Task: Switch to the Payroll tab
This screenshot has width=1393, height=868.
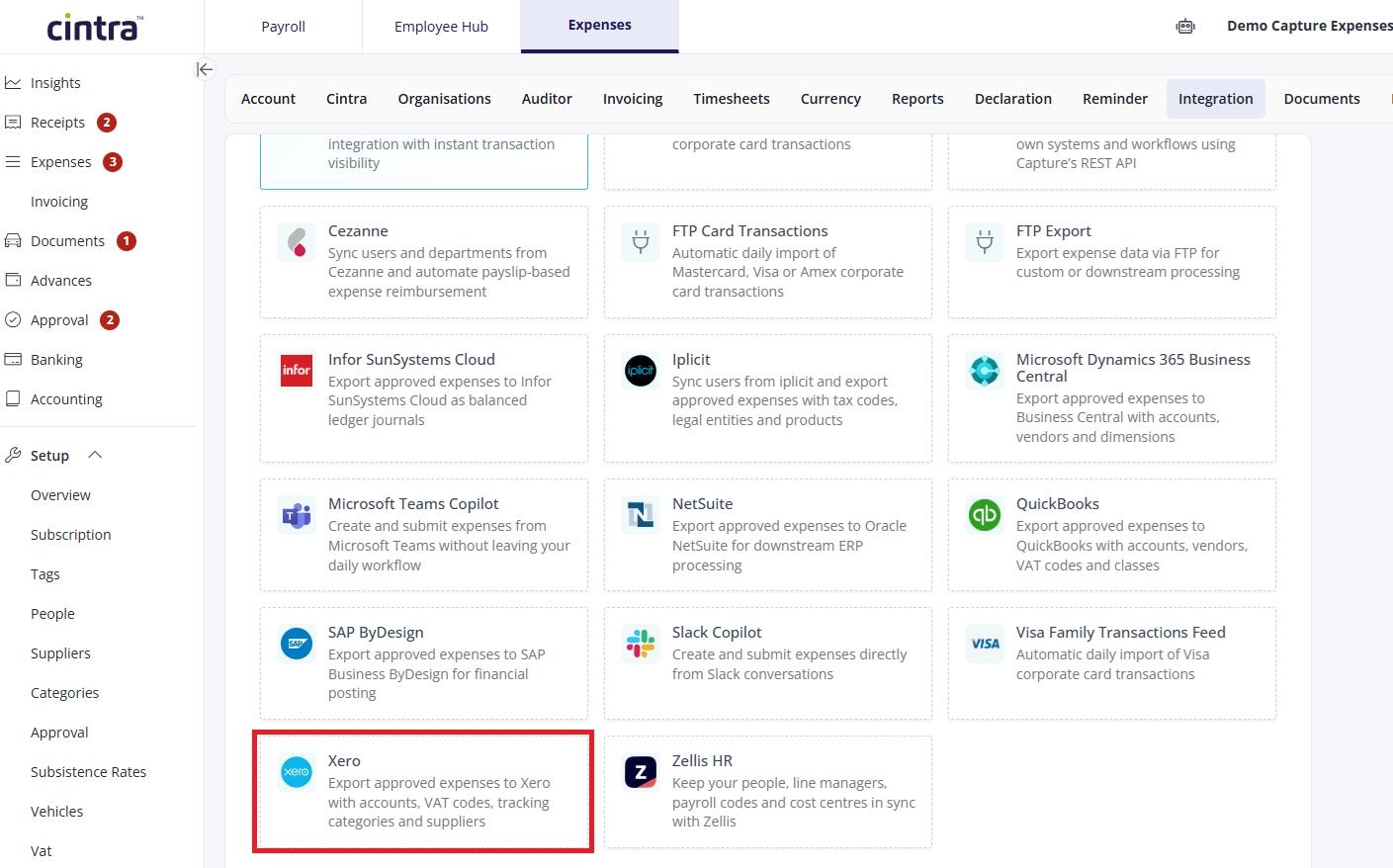Action: coord(283,27)
